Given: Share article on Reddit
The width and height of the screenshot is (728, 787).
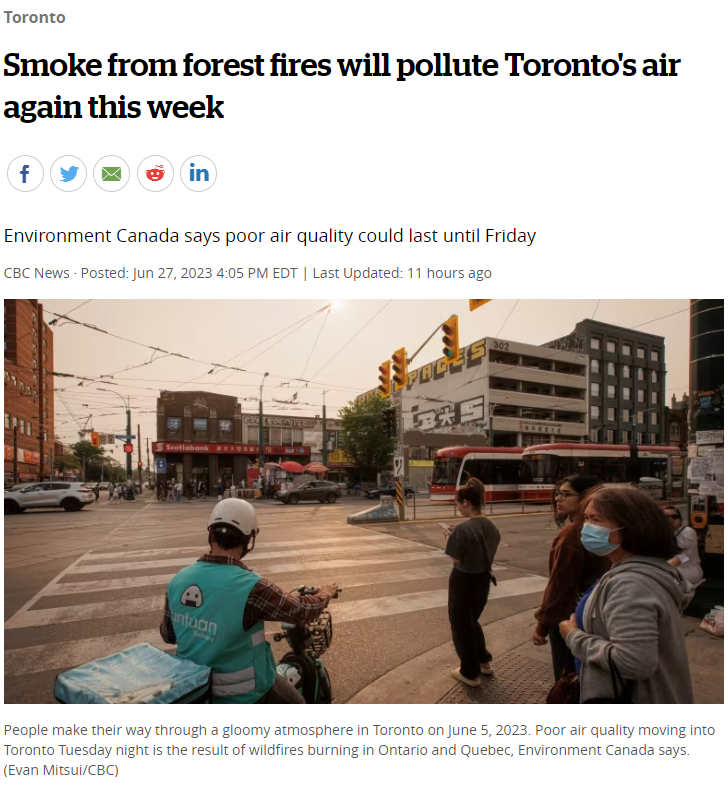Looking at the screenshot, I should 155,174.
